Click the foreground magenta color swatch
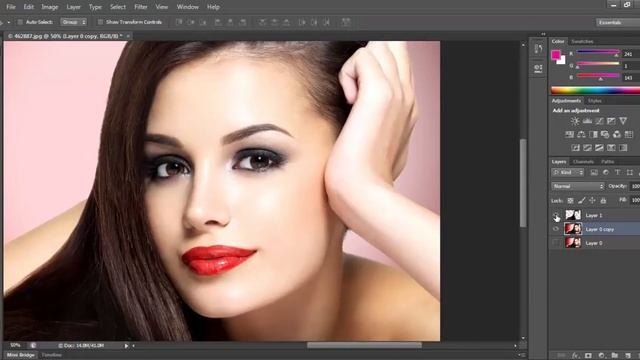Image resolution: width=640 pixels, height=360 pixels. (556, 55)
